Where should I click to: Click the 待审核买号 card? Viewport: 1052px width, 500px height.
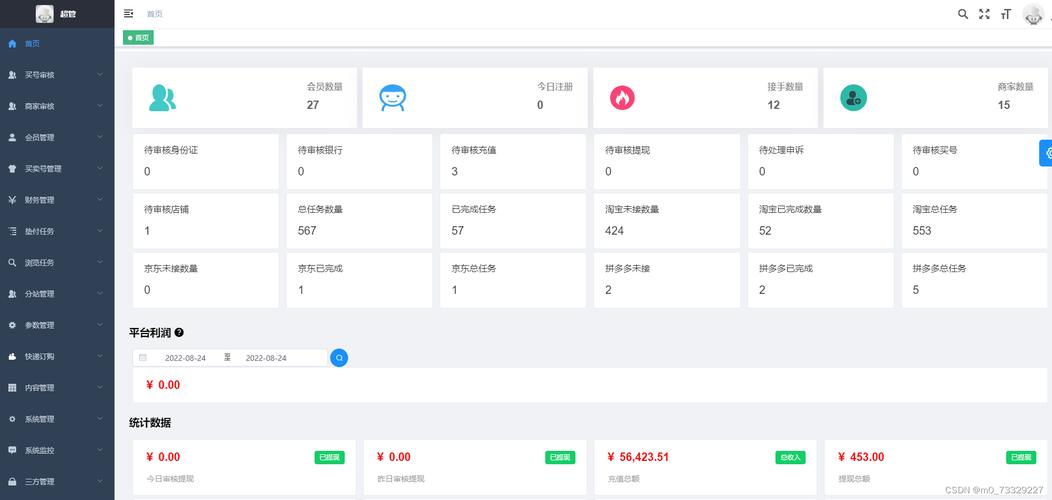974,162
